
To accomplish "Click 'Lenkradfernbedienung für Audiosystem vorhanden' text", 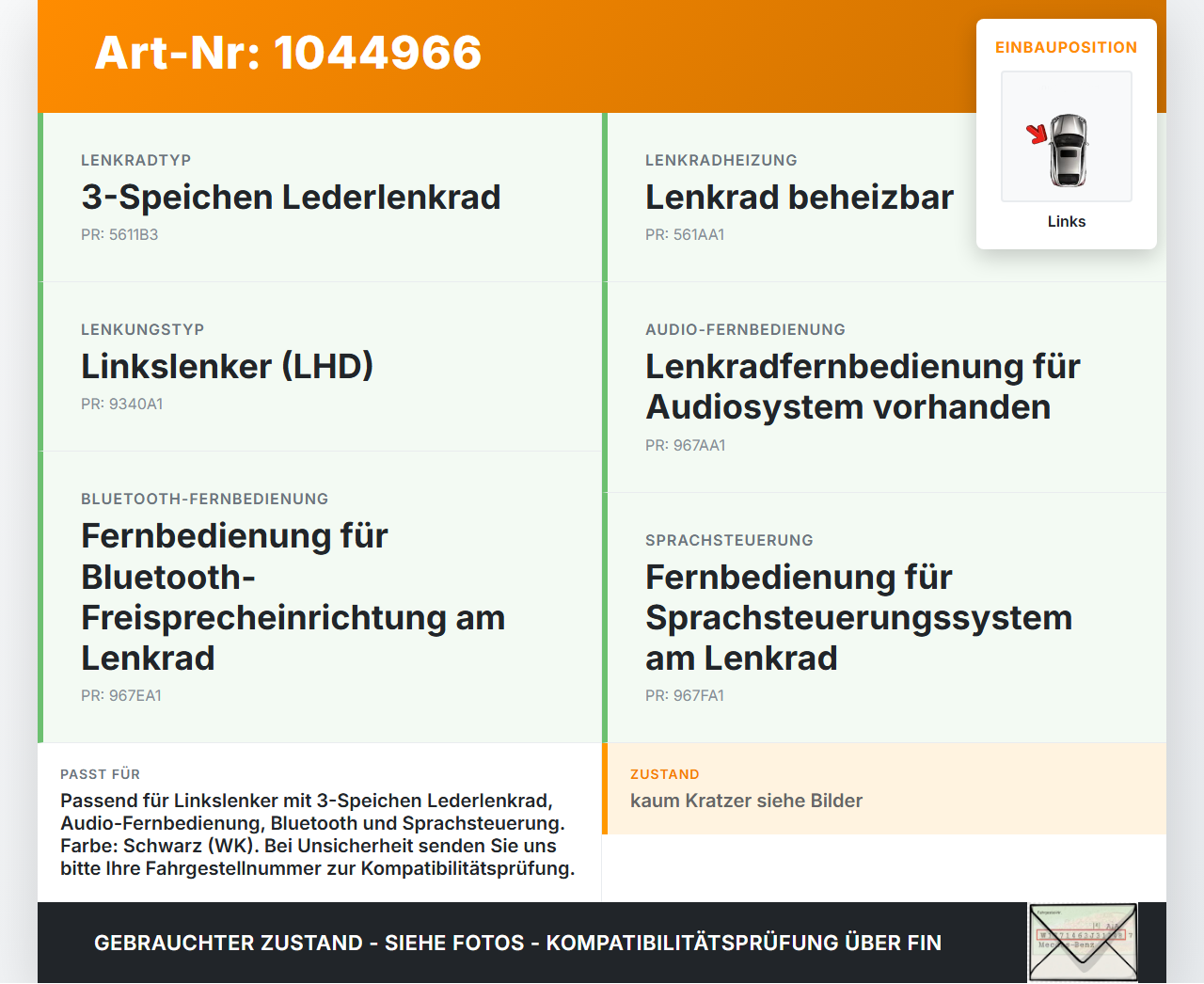I will point(863,387).
